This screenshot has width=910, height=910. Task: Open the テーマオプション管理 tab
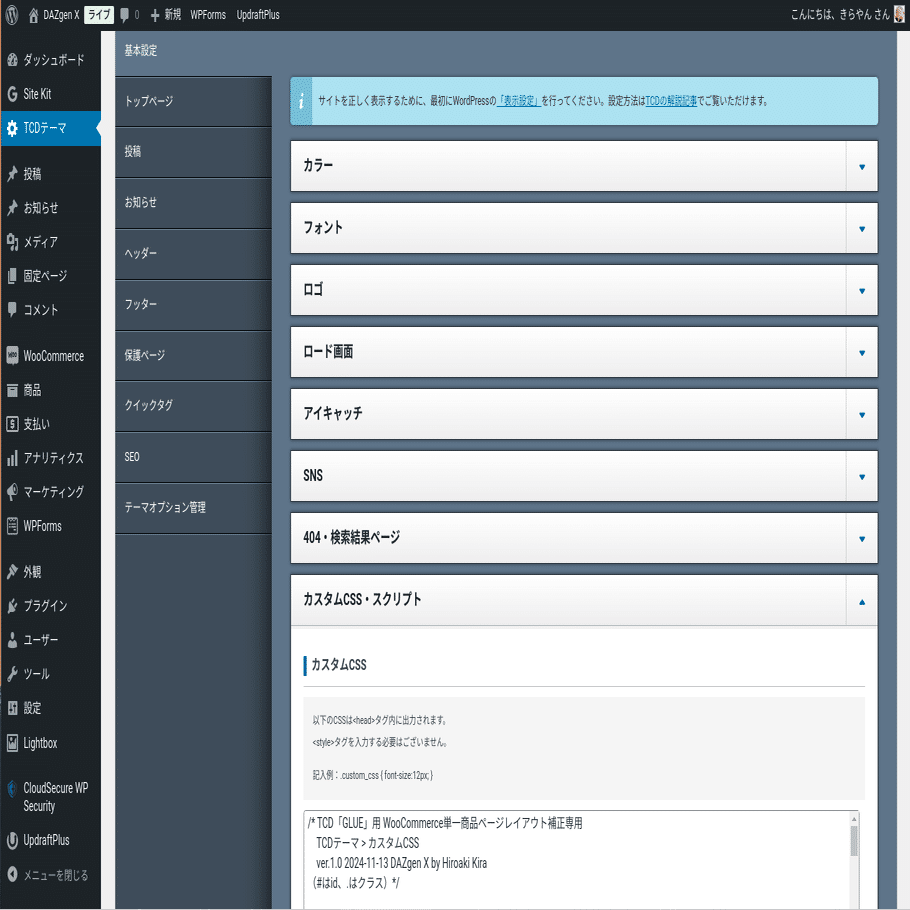click(x=193, y=507)
